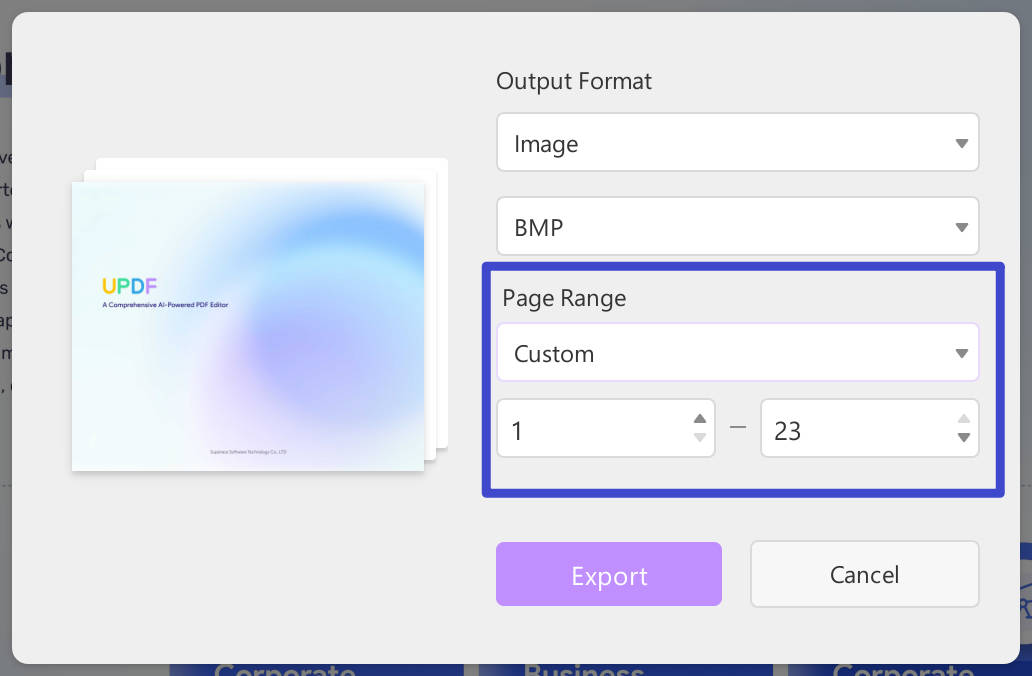Click the up stepper arrow beside page 23
Viewport: 1032px width, 676px height.
point(963,417)
